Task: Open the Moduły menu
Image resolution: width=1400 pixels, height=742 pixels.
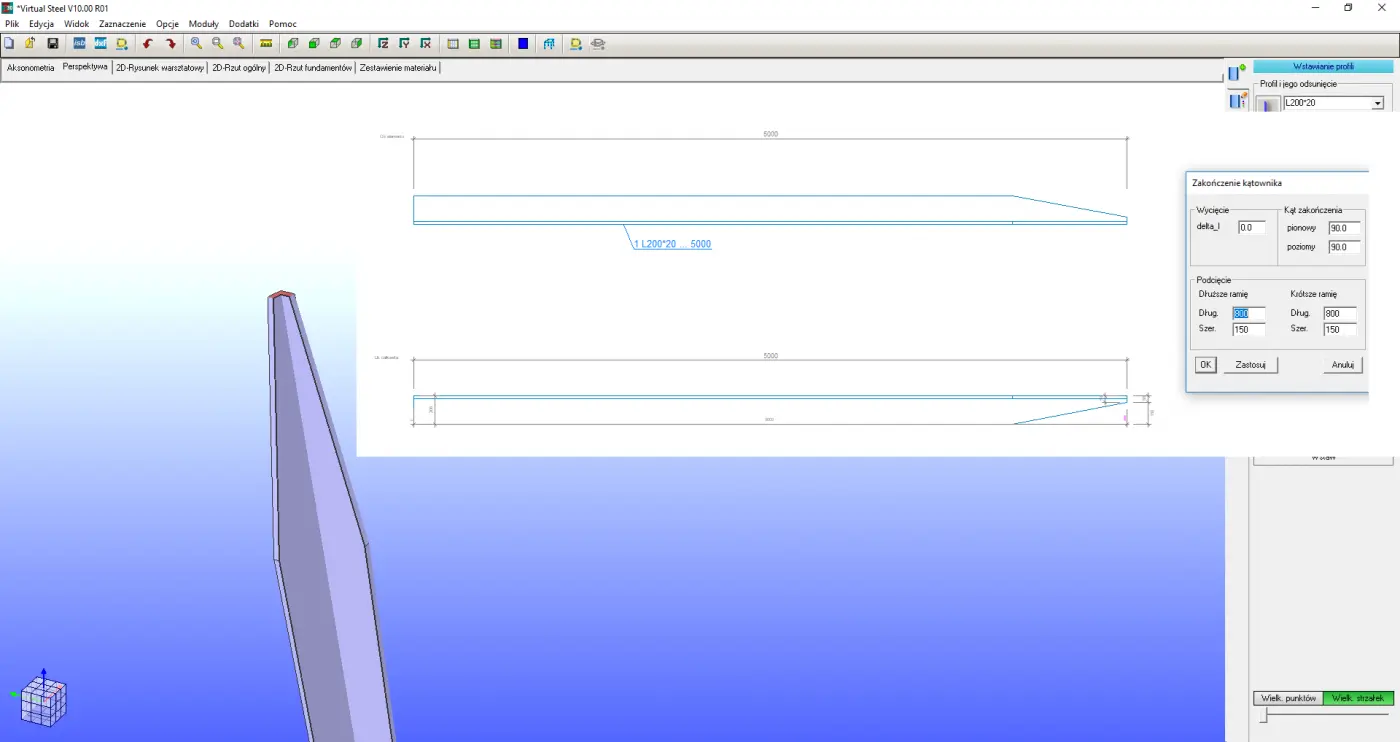Action: (203, 23)
